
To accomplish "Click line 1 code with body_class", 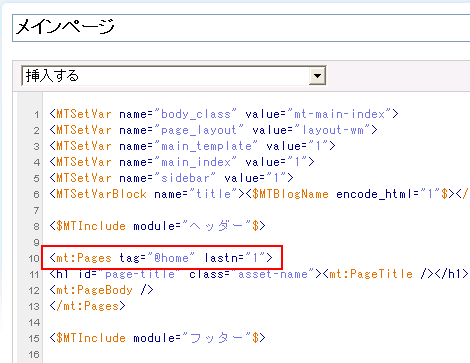I will click(x=224, y=114).
